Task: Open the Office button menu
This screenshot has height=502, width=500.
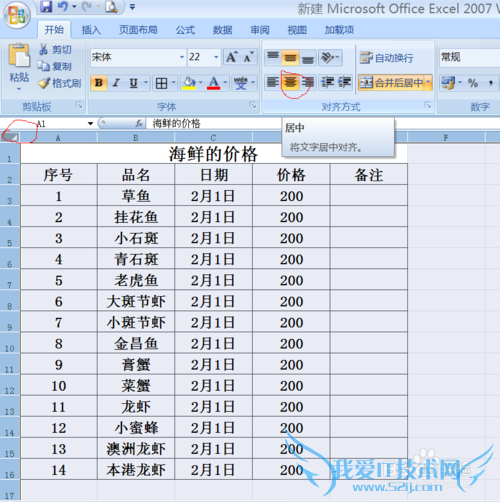Action: tap(17, 15)
